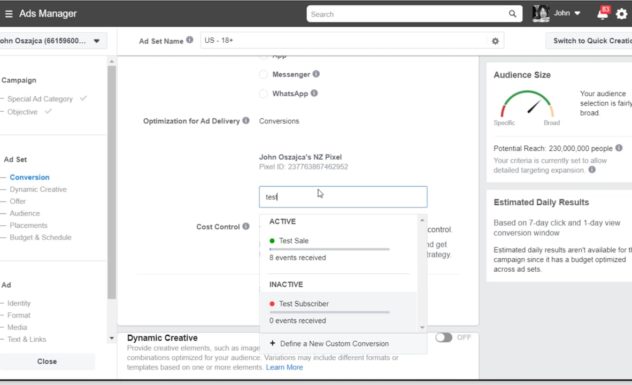This screenshot has height=385, width=632.
Task: Click Switch to Quick Creation button
Action: point(589,41)
